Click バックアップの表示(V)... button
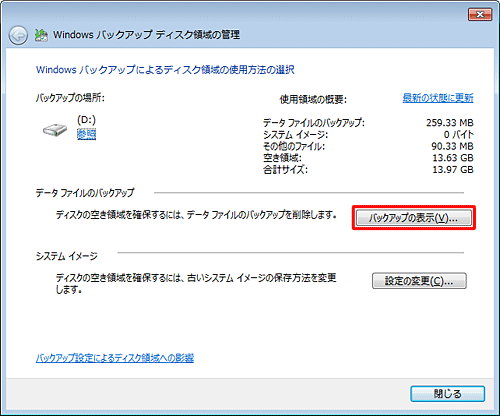The width and height of the screenshot is (500, 416). pos(414,218)
